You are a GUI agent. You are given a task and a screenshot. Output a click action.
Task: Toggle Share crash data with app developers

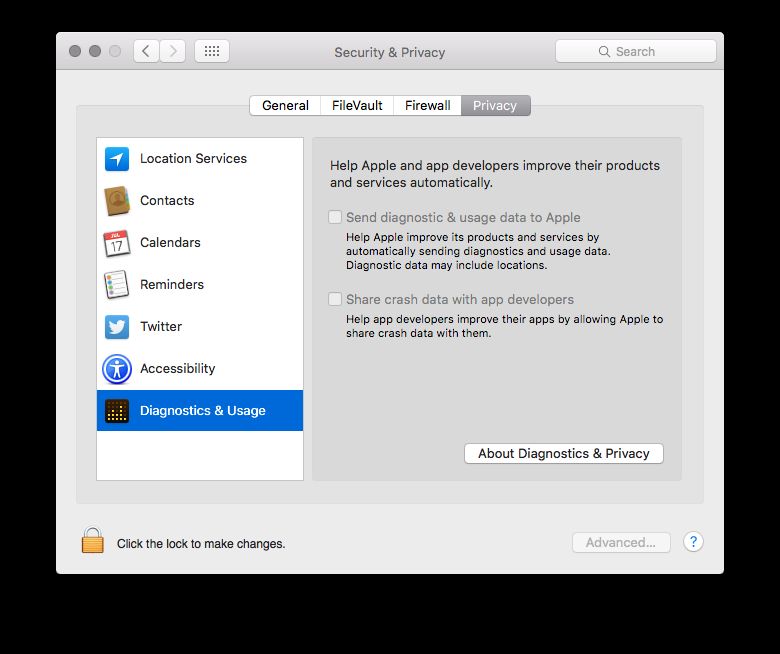point(336,299)
